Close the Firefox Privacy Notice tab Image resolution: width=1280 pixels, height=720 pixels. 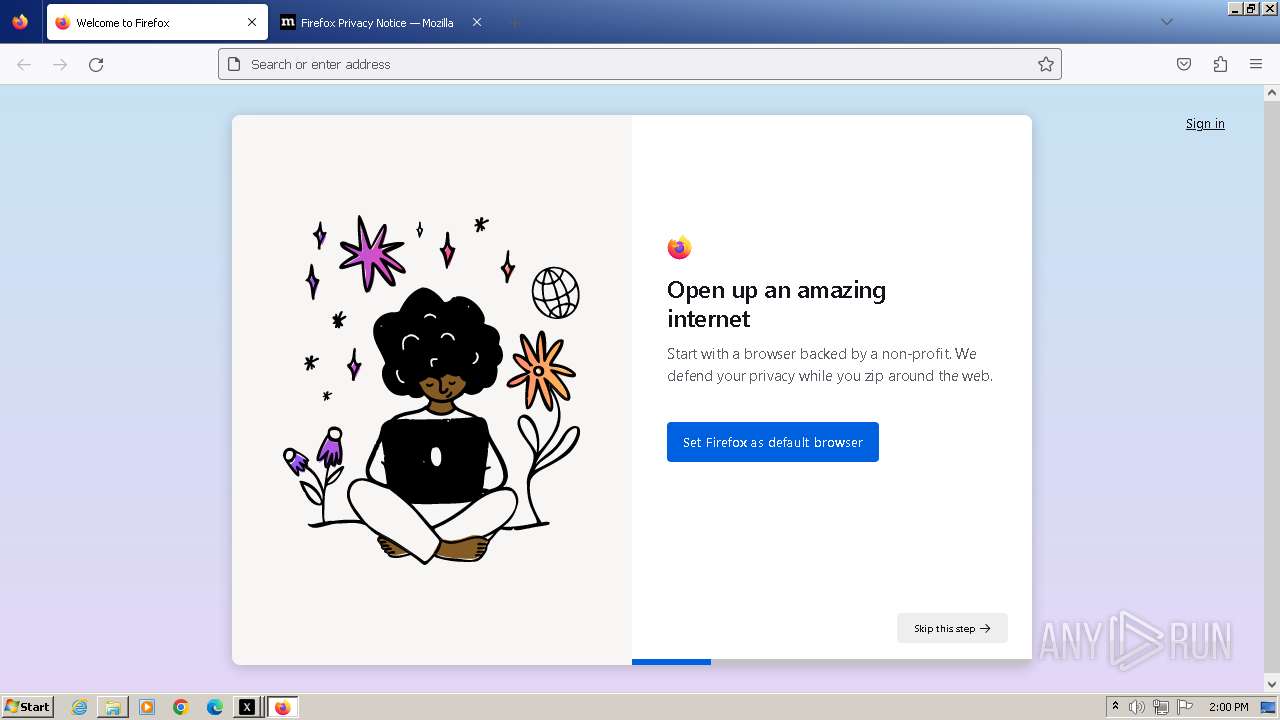coord(476,22)
